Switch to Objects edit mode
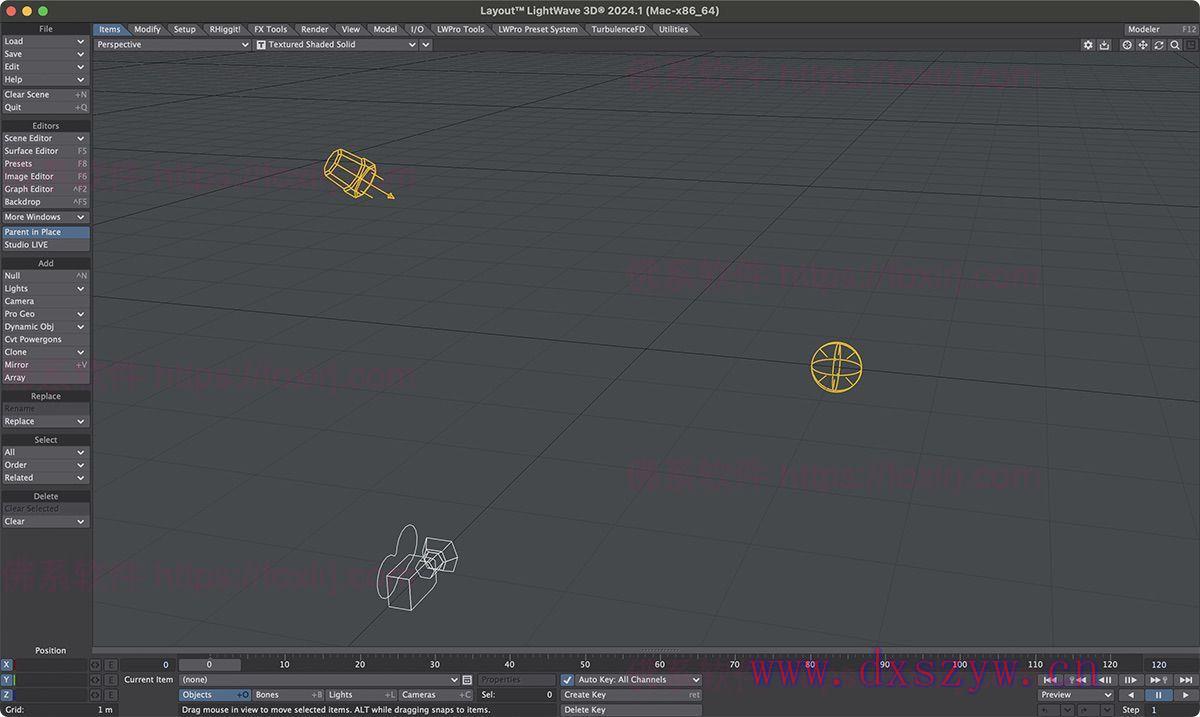Image resolution: width=1200 pixels, height=717 pixels. tap(215, 695)
